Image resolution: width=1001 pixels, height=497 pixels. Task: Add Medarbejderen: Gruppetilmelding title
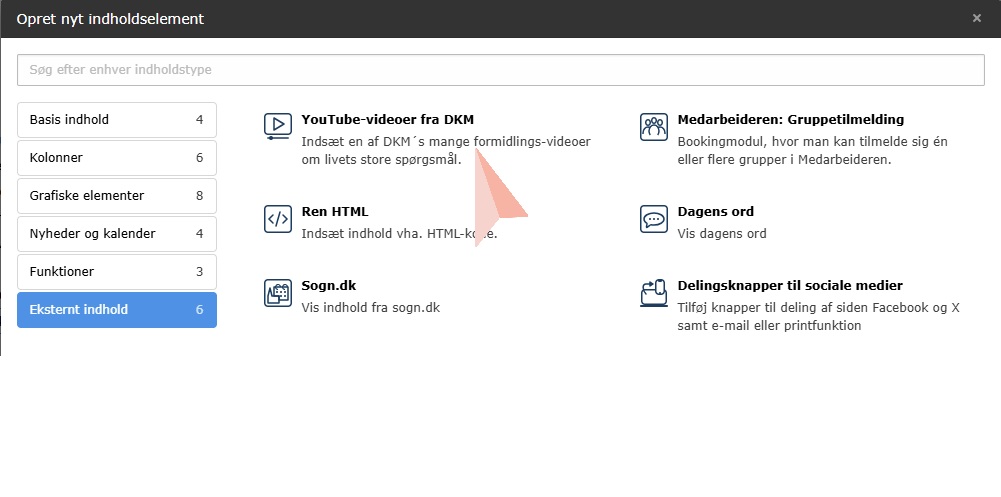pos(790,120)
